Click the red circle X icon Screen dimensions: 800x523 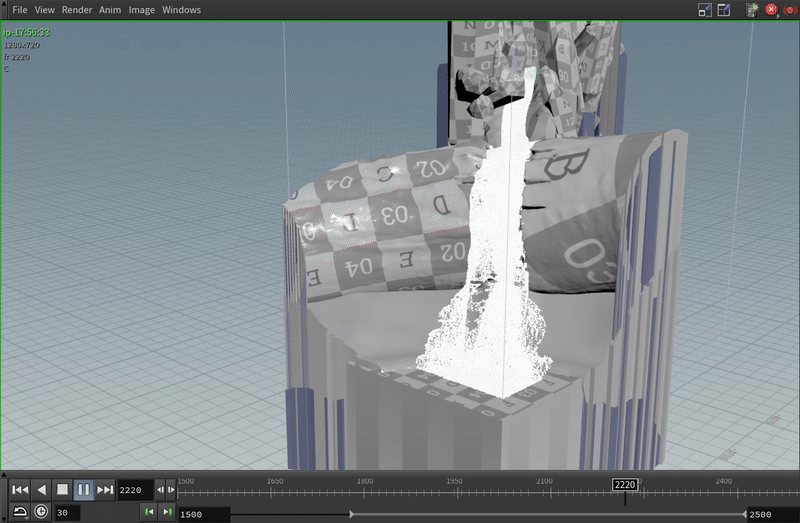click(x=771, y=10)
